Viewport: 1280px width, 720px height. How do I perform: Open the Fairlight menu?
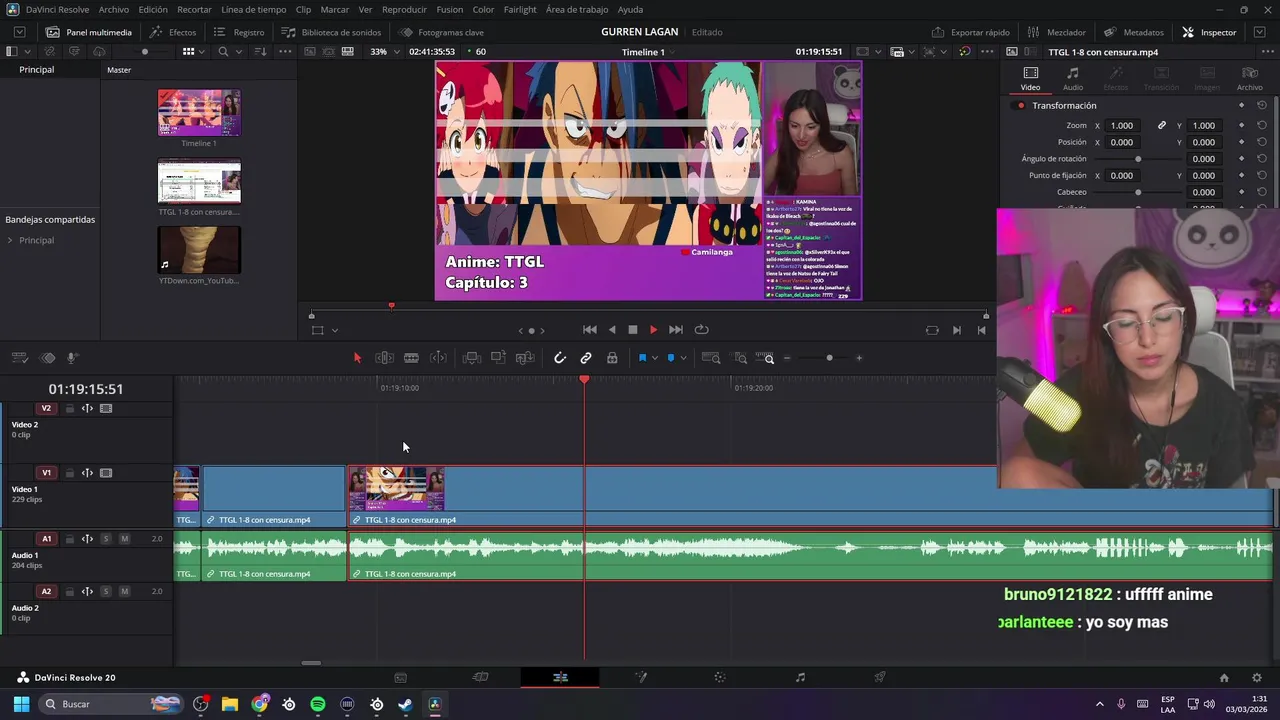pos(520,9)
